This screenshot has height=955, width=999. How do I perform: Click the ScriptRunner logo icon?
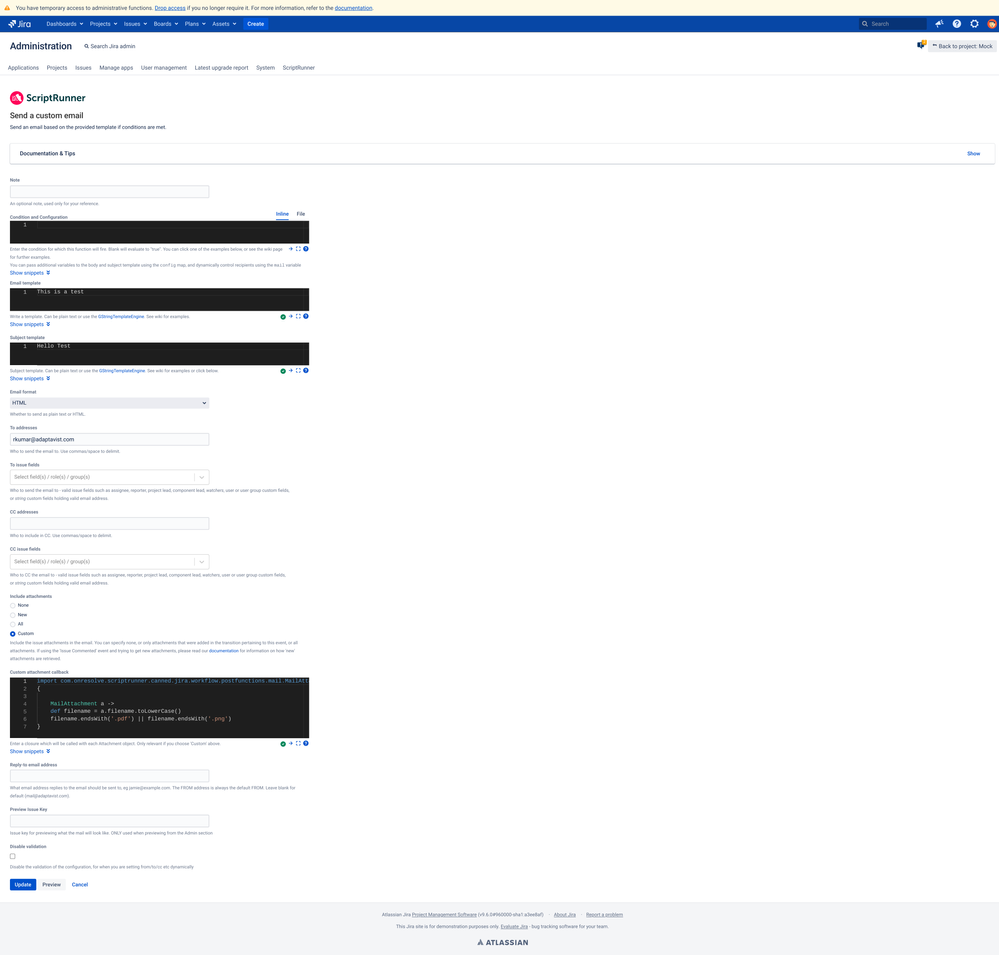pyautogui.click(x=17, y=97)
